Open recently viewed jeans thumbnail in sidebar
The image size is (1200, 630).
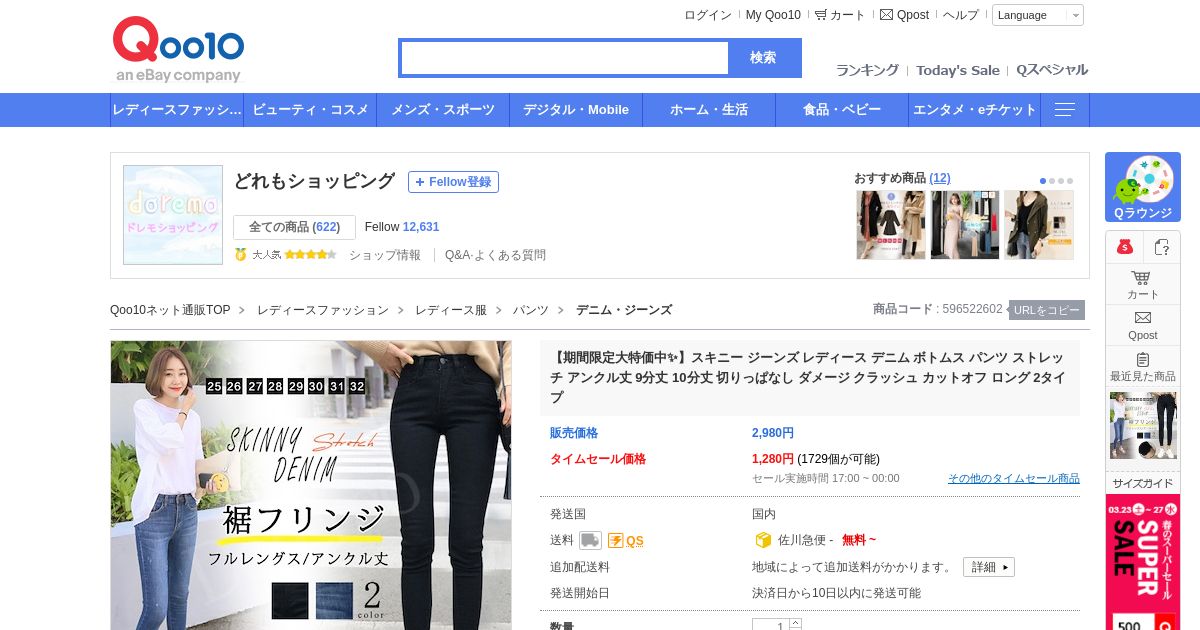(1143, 425)
